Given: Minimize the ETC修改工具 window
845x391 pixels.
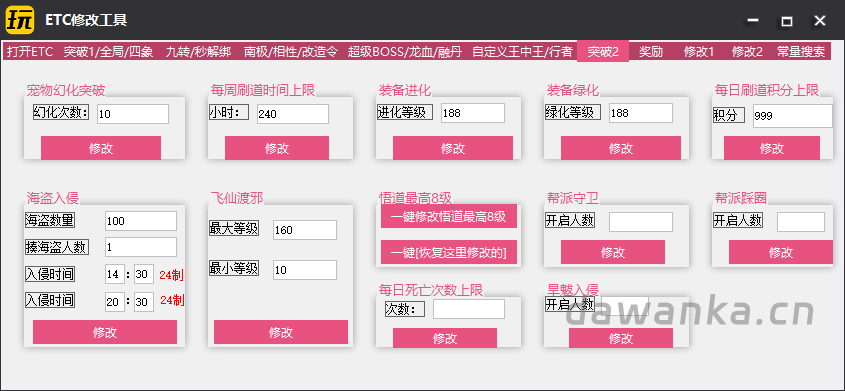Looking at the screenshot, I should click(x=753, y=20).
